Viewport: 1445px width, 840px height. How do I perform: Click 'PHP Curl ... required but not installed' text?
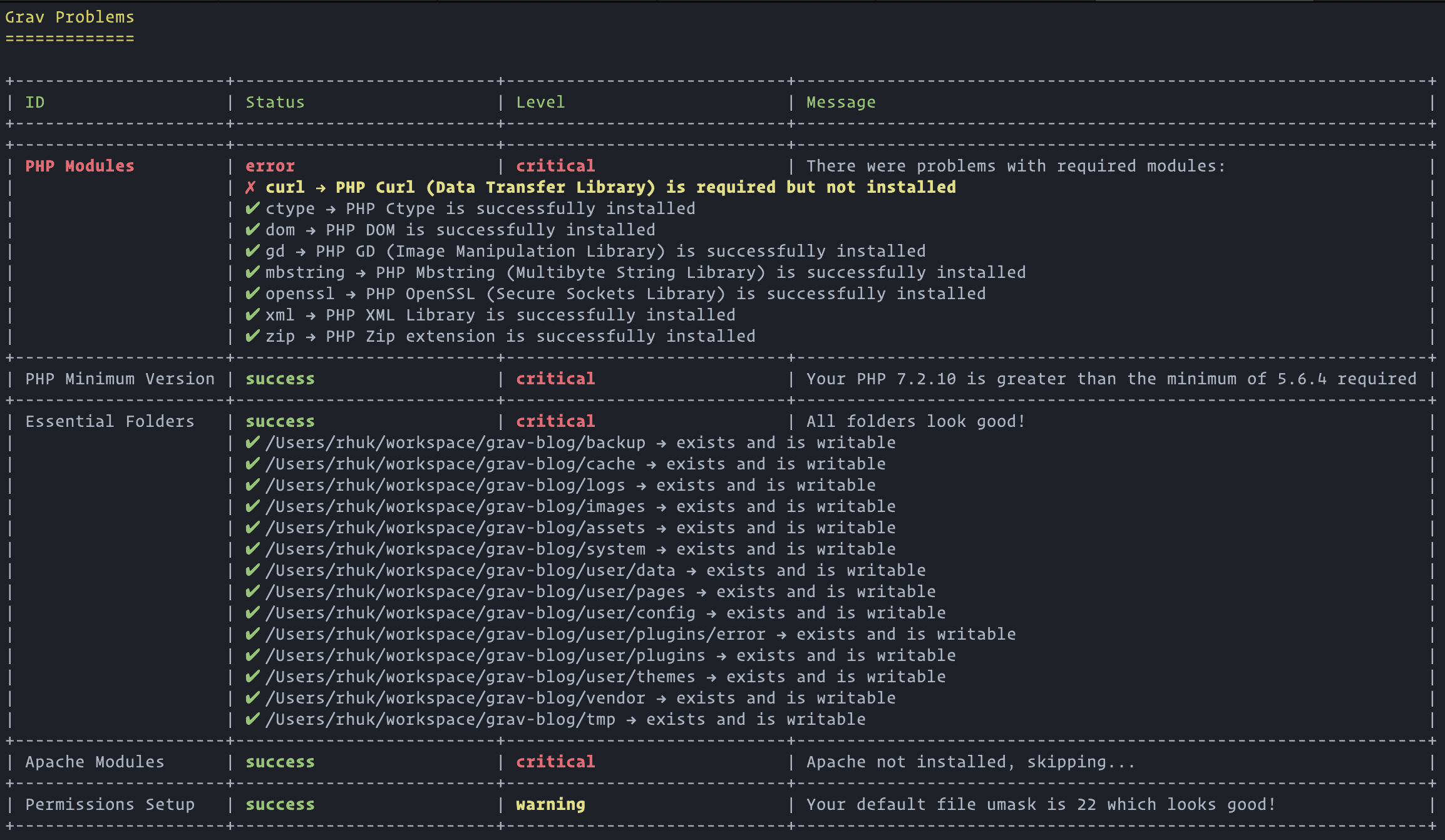[645, 187]
